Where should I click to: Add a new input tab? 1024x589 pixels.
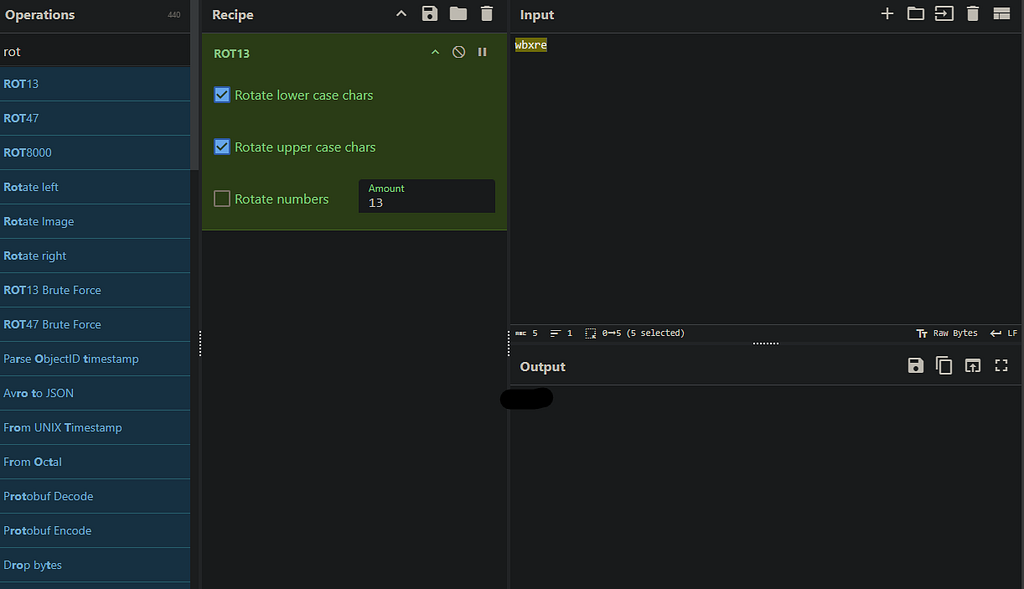point(887,14)
